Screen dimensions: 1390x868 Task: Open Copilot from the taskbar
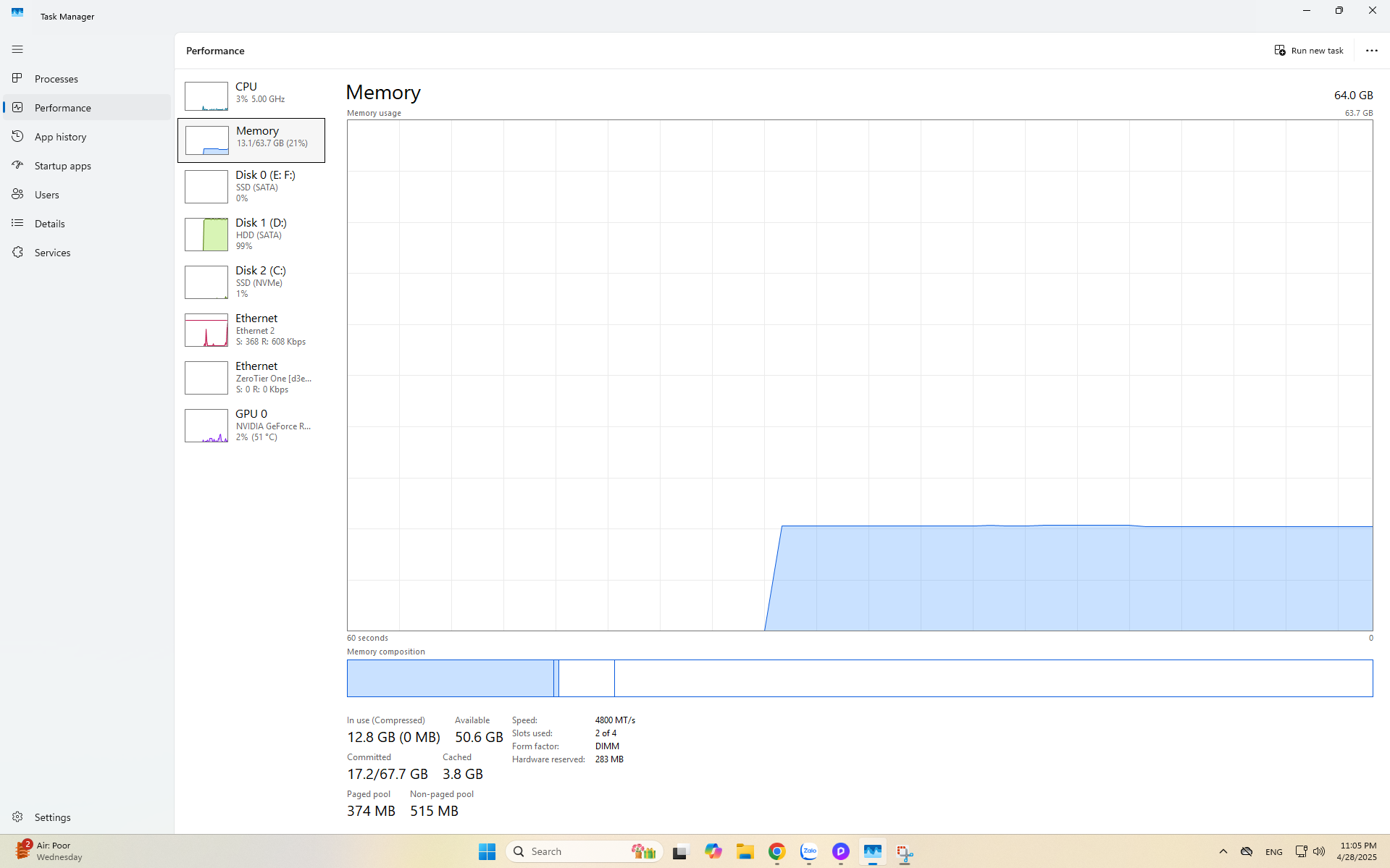click(713, 851)
